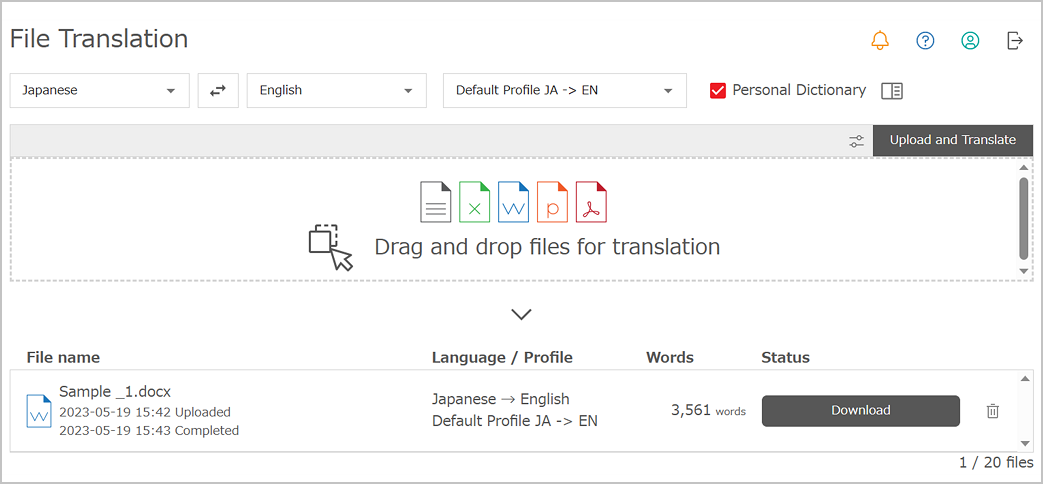Open the help question mark icon
Viewport: 1043px width, 484px height.
pyautogui.click(x=925, y=41)
